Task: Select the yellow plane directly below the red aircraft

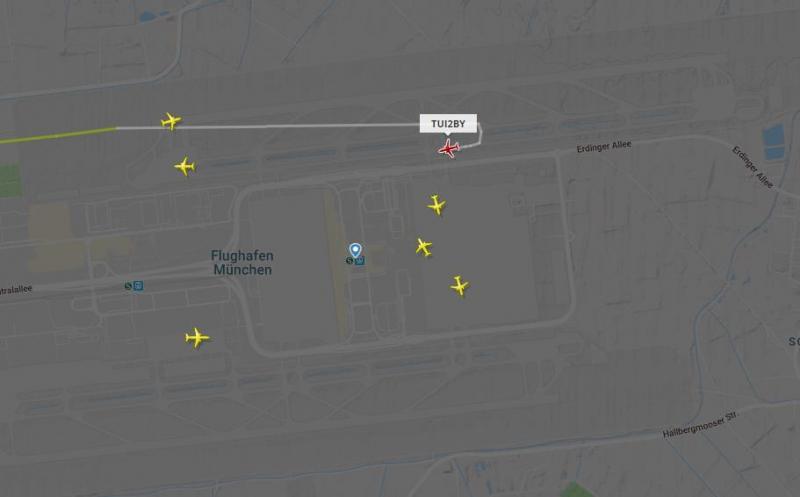Action: [436, 205]
